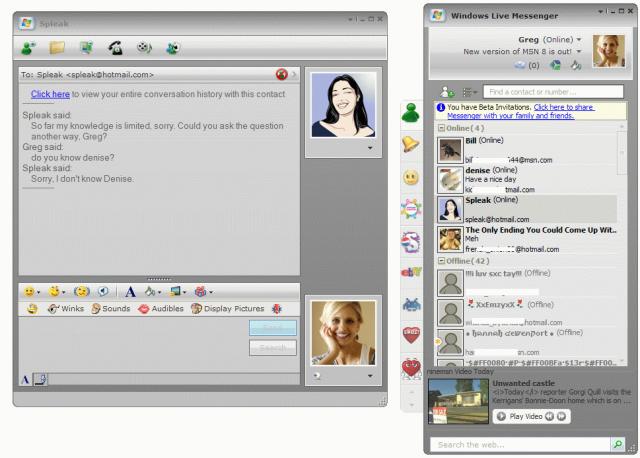This screenshot has height=458, width=640.
Task: Switch to handwriting input tab
Action: pos(40,380)
